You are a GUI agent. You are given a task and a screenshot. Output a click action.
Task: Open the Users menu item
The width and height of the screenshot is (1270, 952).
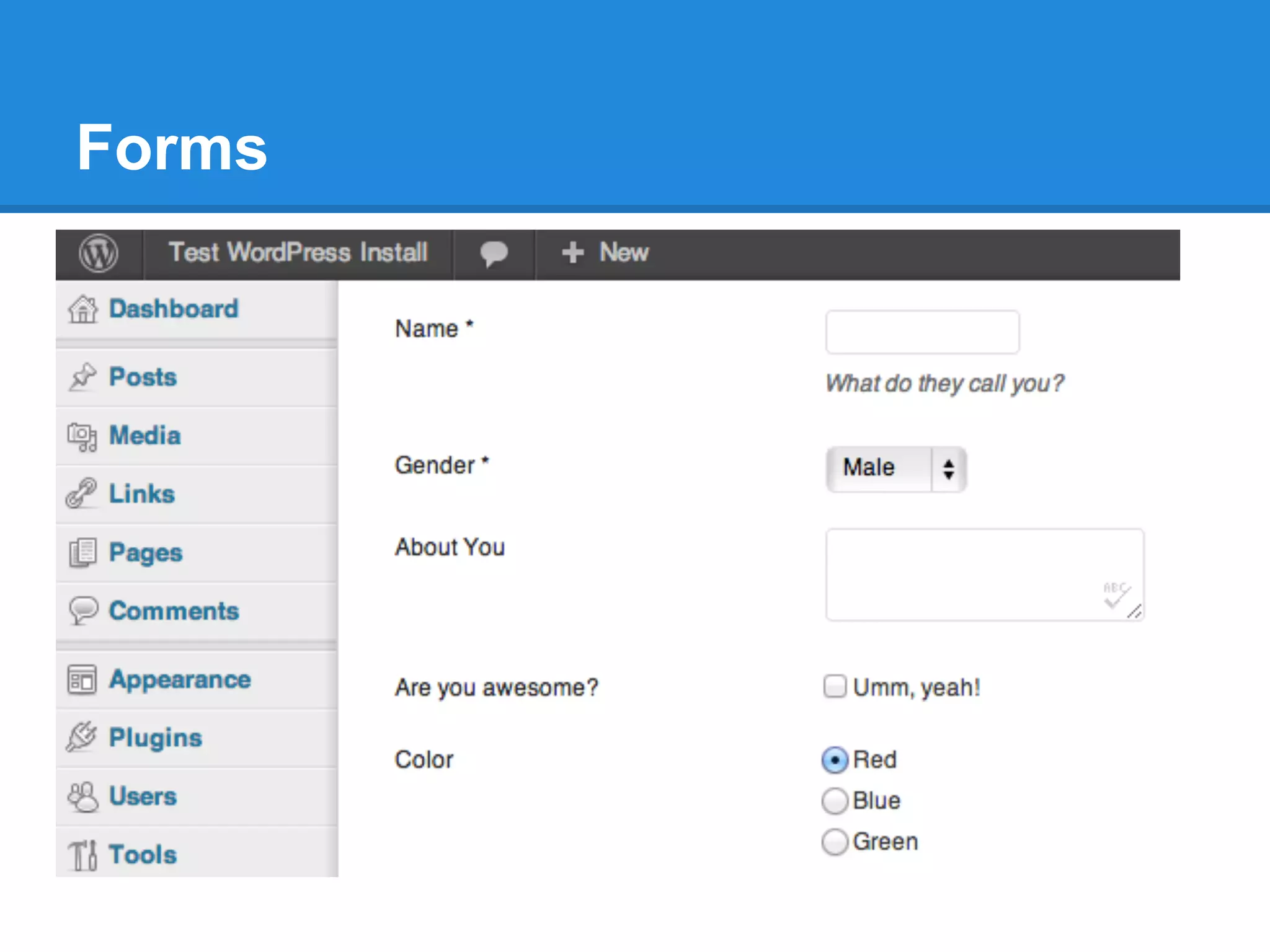[197, 797]
